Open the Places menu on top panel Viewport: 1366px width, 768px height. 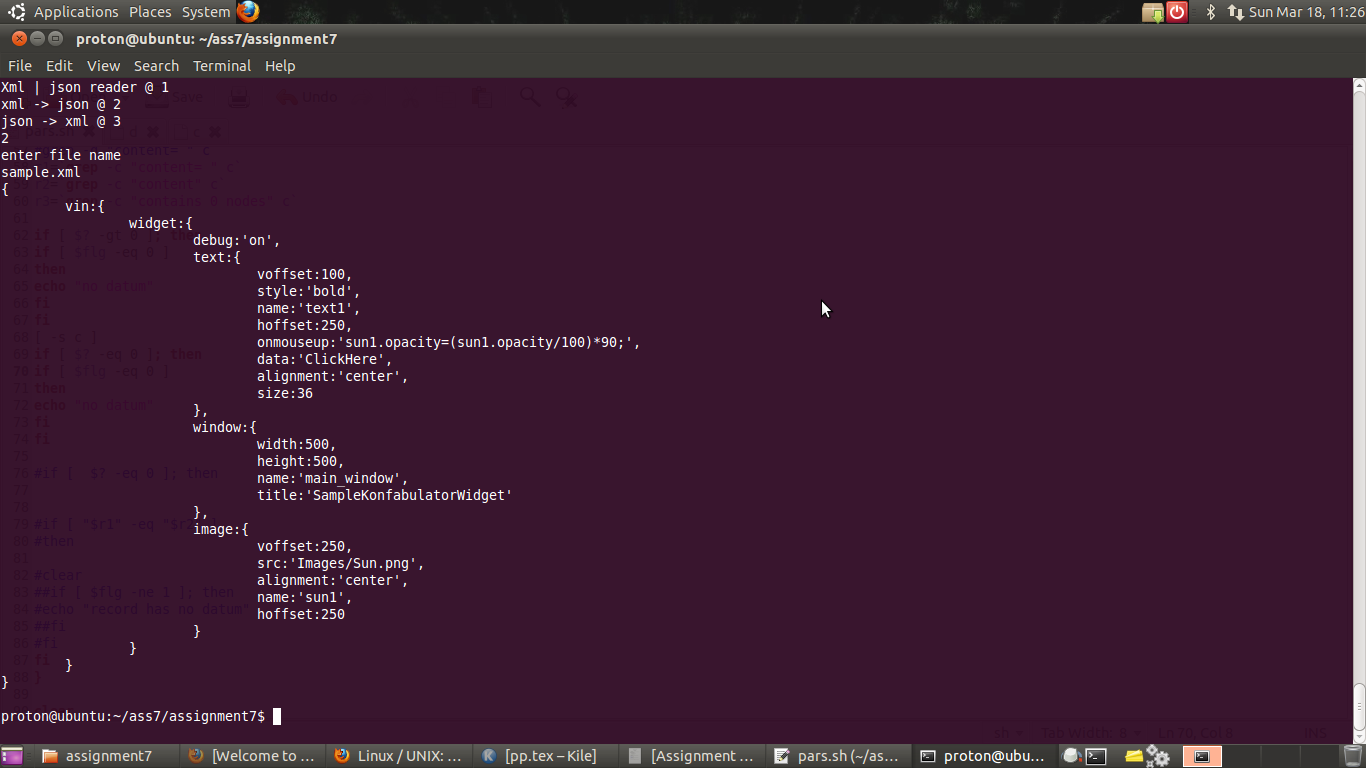(x=150, y=12)
